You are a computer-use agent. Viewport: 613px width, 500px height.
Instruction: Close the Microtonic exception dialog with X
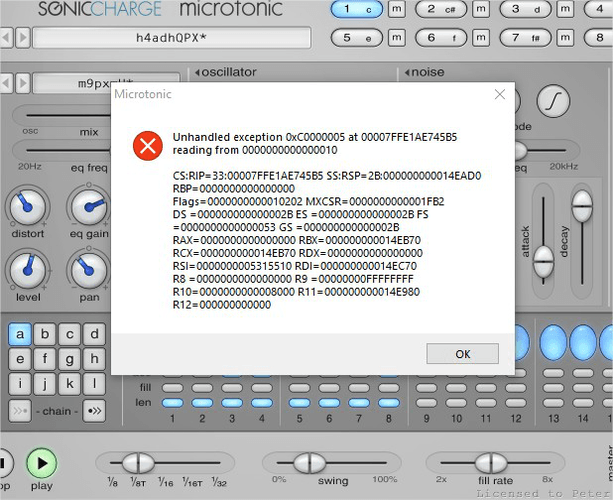click(x=500, y=94)
